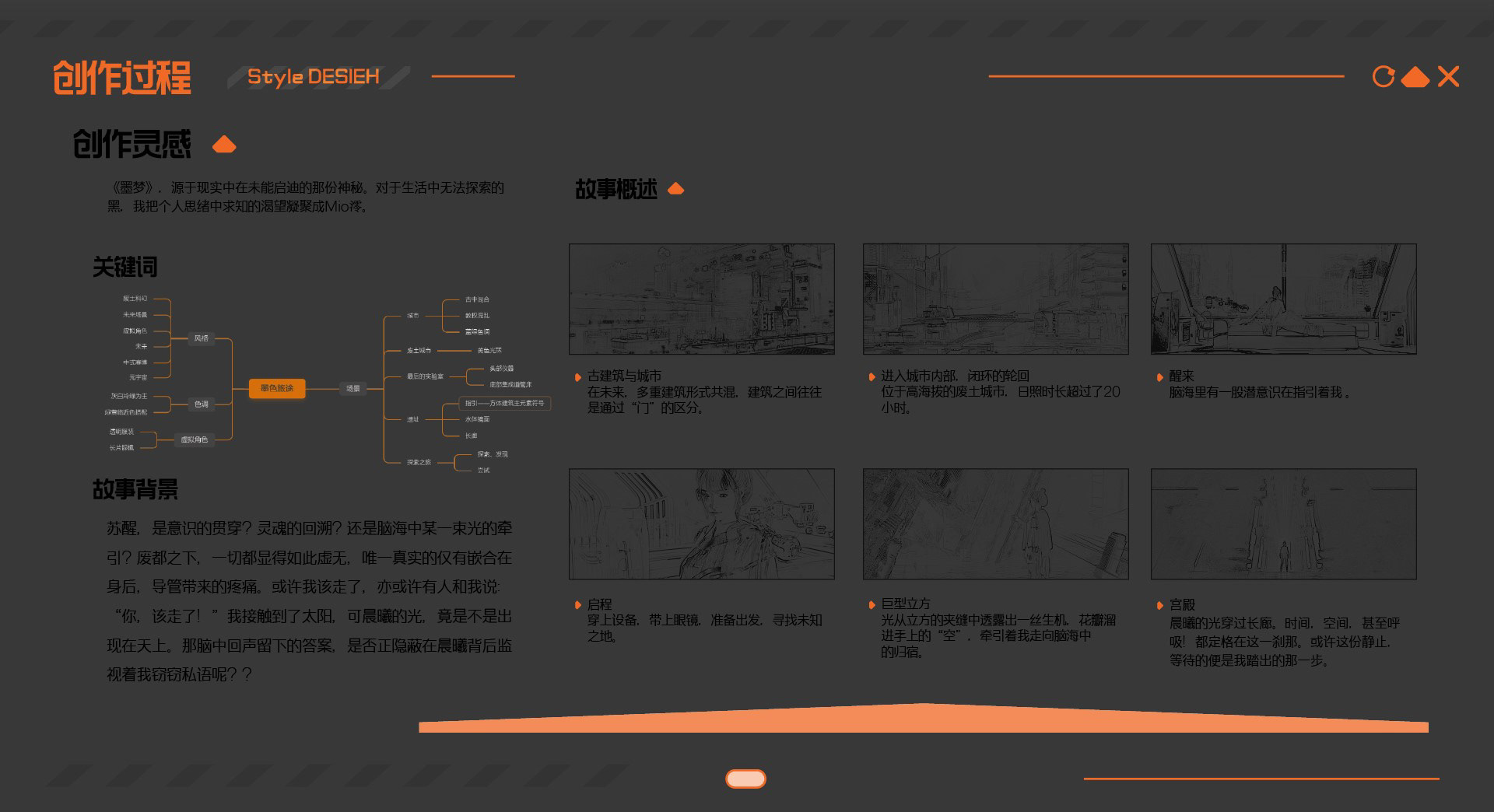Open the 启程 character storyboard sketch

pyautogui.click(x=701, y=523)
